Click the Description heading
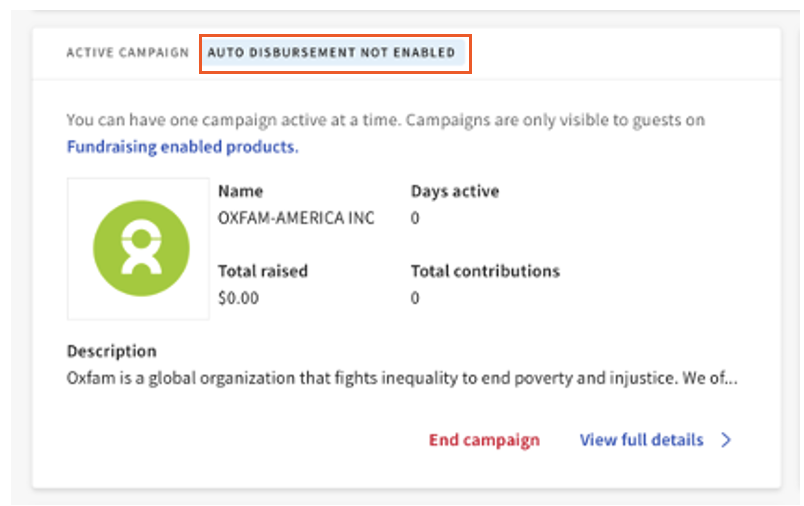Viewport: 804px width, 506px height. pos(111,351)
